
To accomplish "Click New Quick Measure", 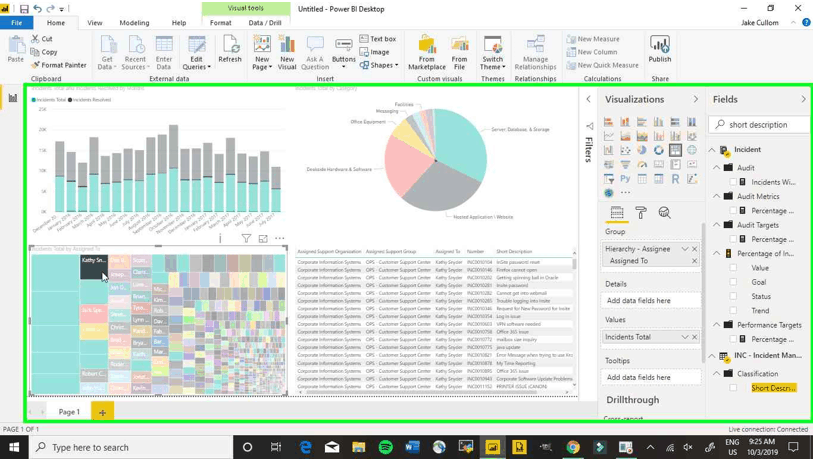I will (602, 65).
